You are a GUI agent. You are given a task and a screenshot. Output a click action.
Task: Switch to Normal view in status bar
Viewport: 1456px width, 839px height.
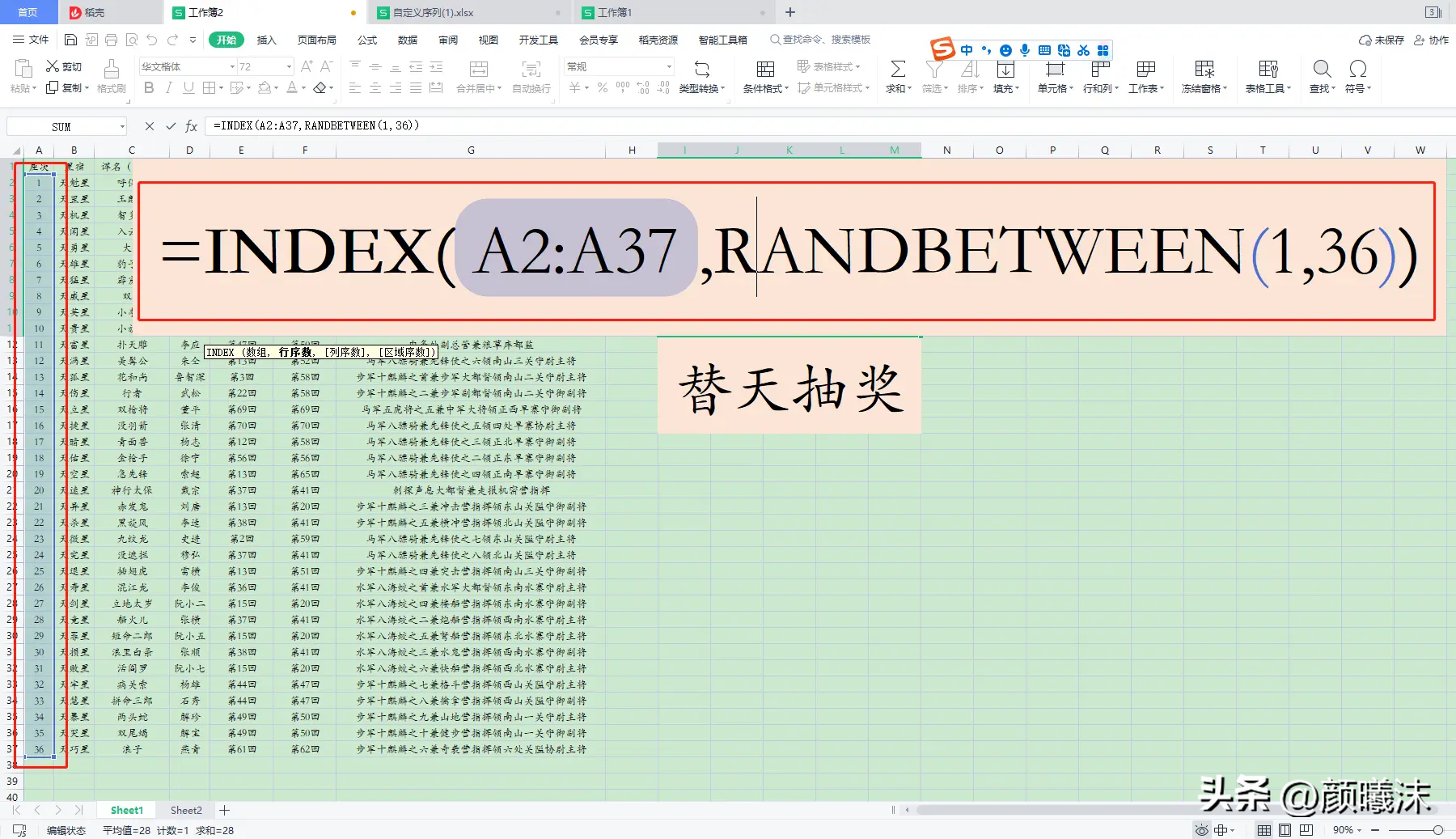tap(1264, 830)
